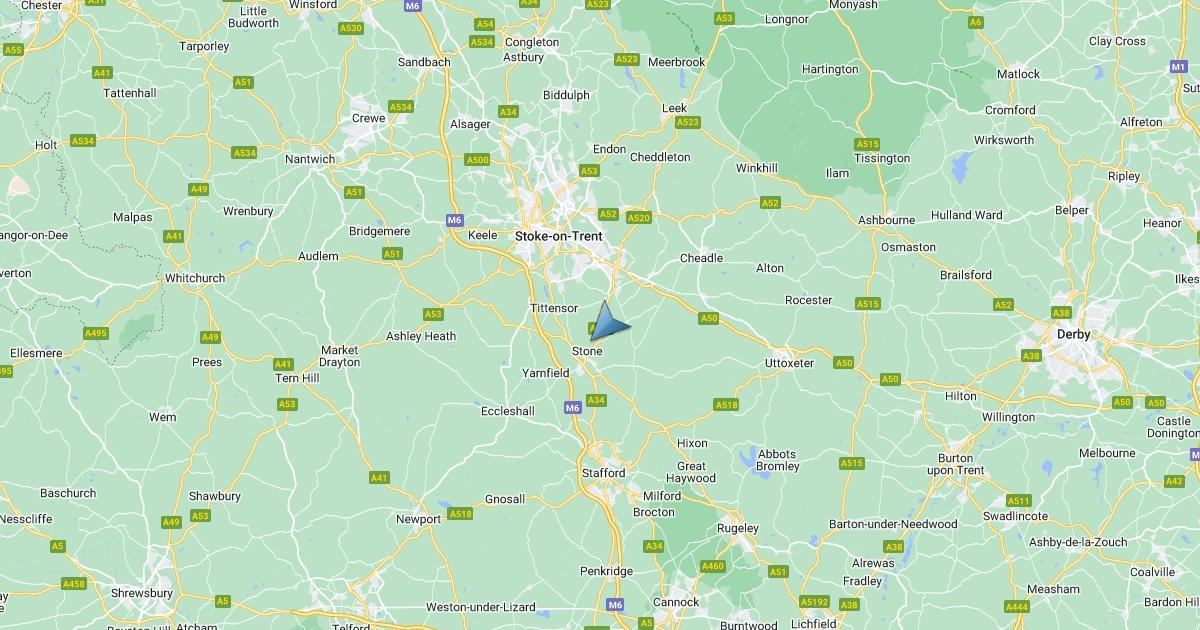The image size is (1200, 630).
Task: Select the Uttoxeter town label
Action: (789, 363)
